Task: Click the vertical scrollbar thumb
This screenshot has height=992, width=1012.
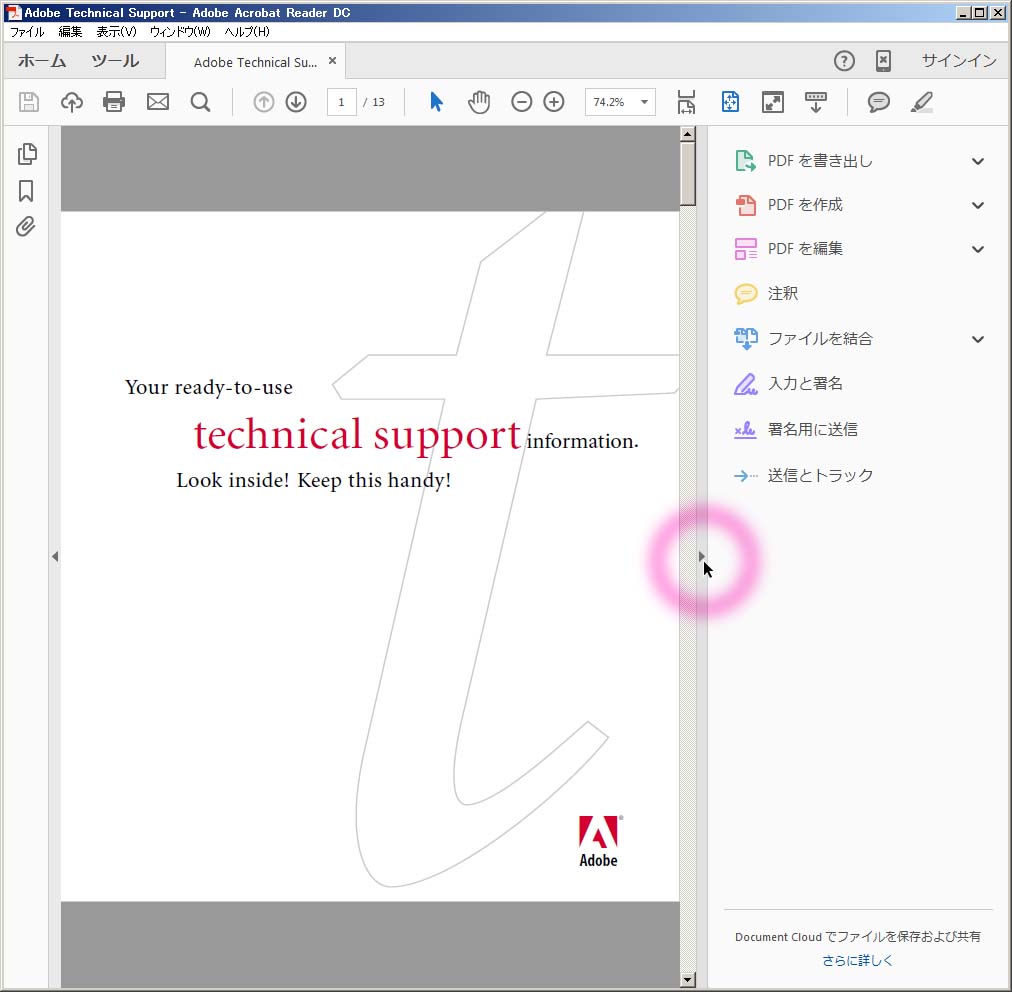Action: [x=687, y=174]
